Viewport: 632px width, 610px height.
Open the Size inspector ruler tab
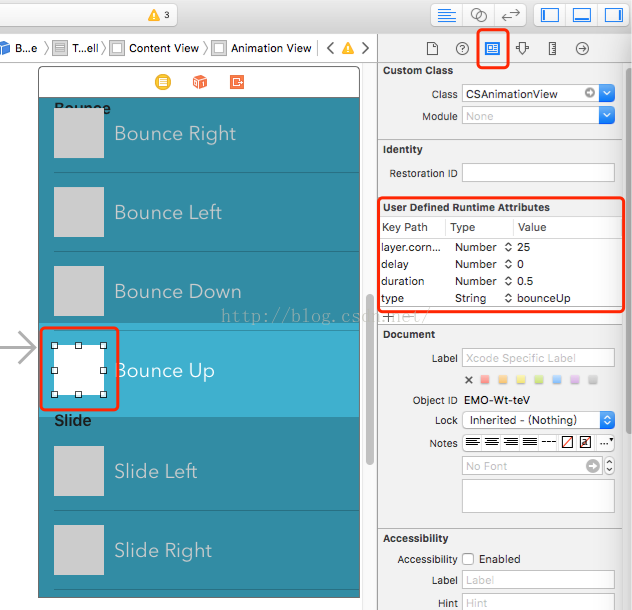(x=552, y=49)
